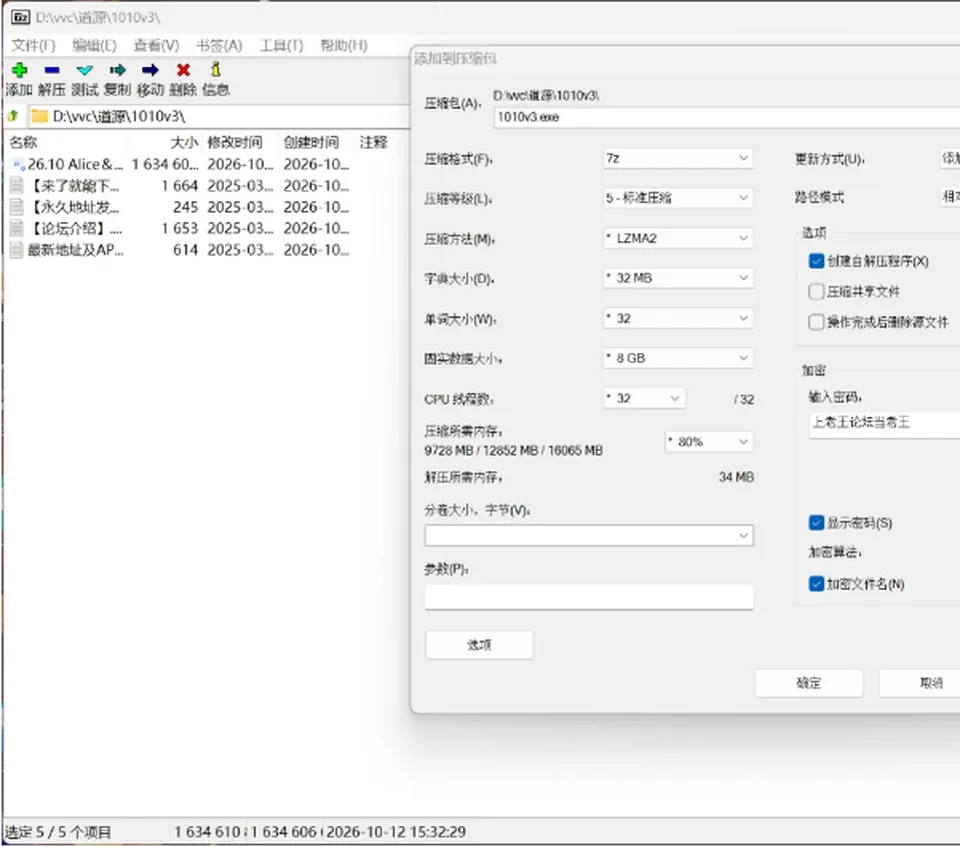
Task: Check 操作完成后删除源文件 checkbox
Action: (816, 322)
